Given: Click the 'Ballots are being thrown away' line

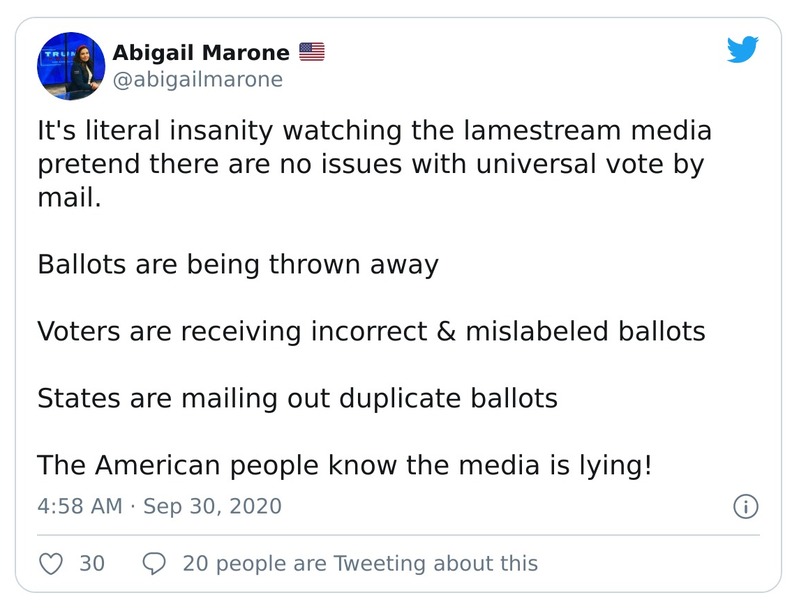Looking at the screenshot, I should point(238,265).
